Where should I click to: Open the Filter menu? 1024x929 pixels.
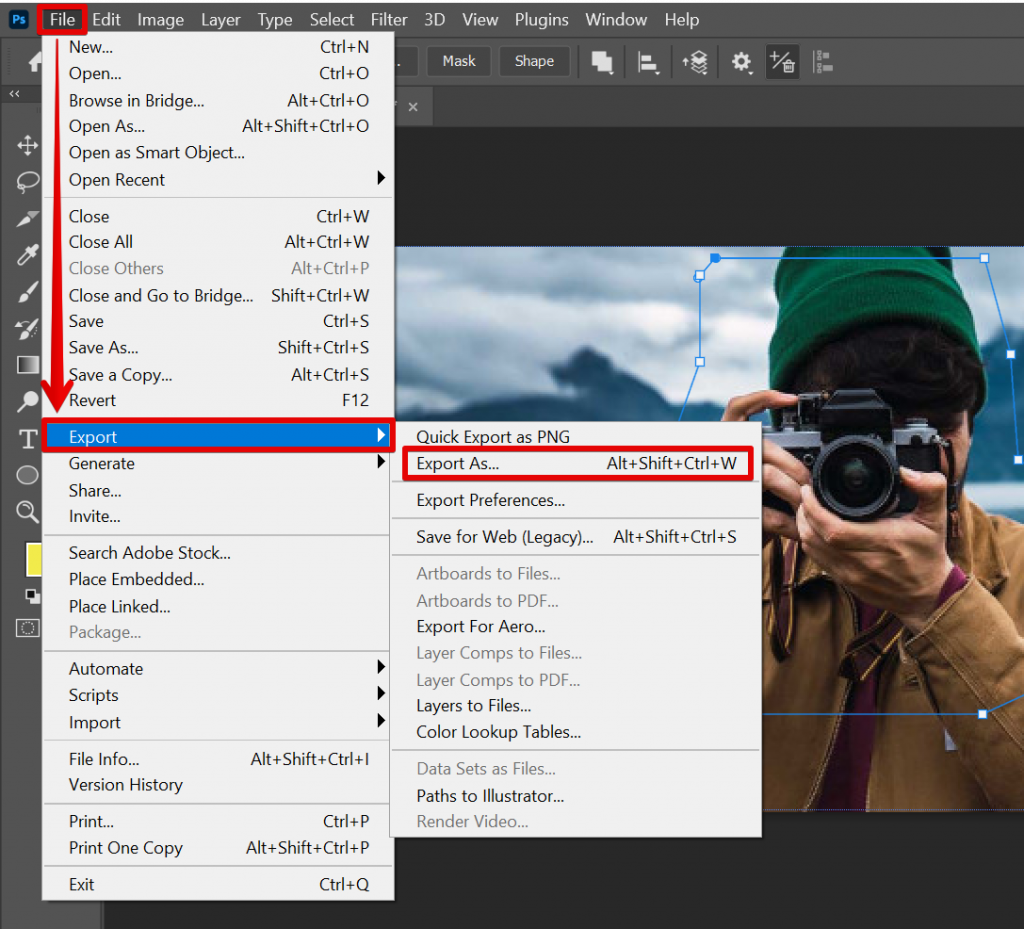coord(389,20)
